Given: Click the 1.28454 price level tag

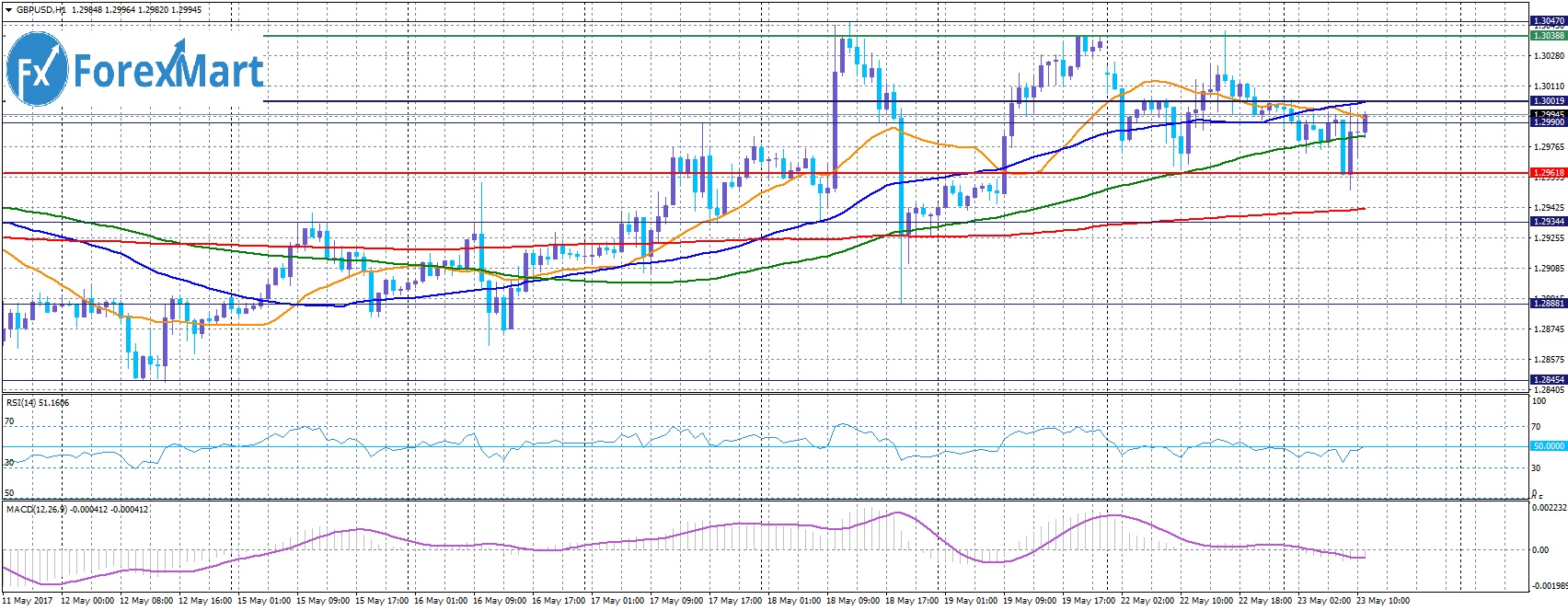Looking at the screenshot, I should pyautogui.click(x=1548, y=380).
